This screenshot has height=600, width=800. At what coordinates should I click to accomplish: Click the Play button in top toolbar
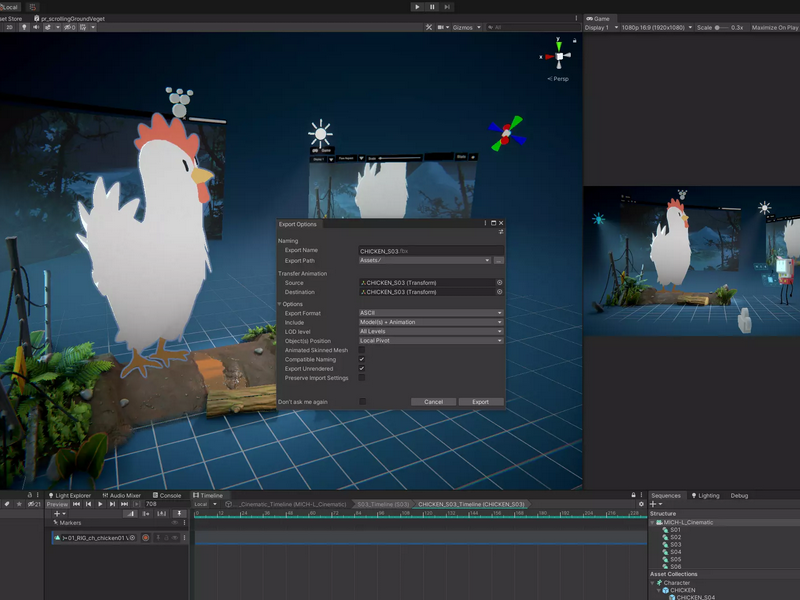pyautogui.click(x=417, y=7)
